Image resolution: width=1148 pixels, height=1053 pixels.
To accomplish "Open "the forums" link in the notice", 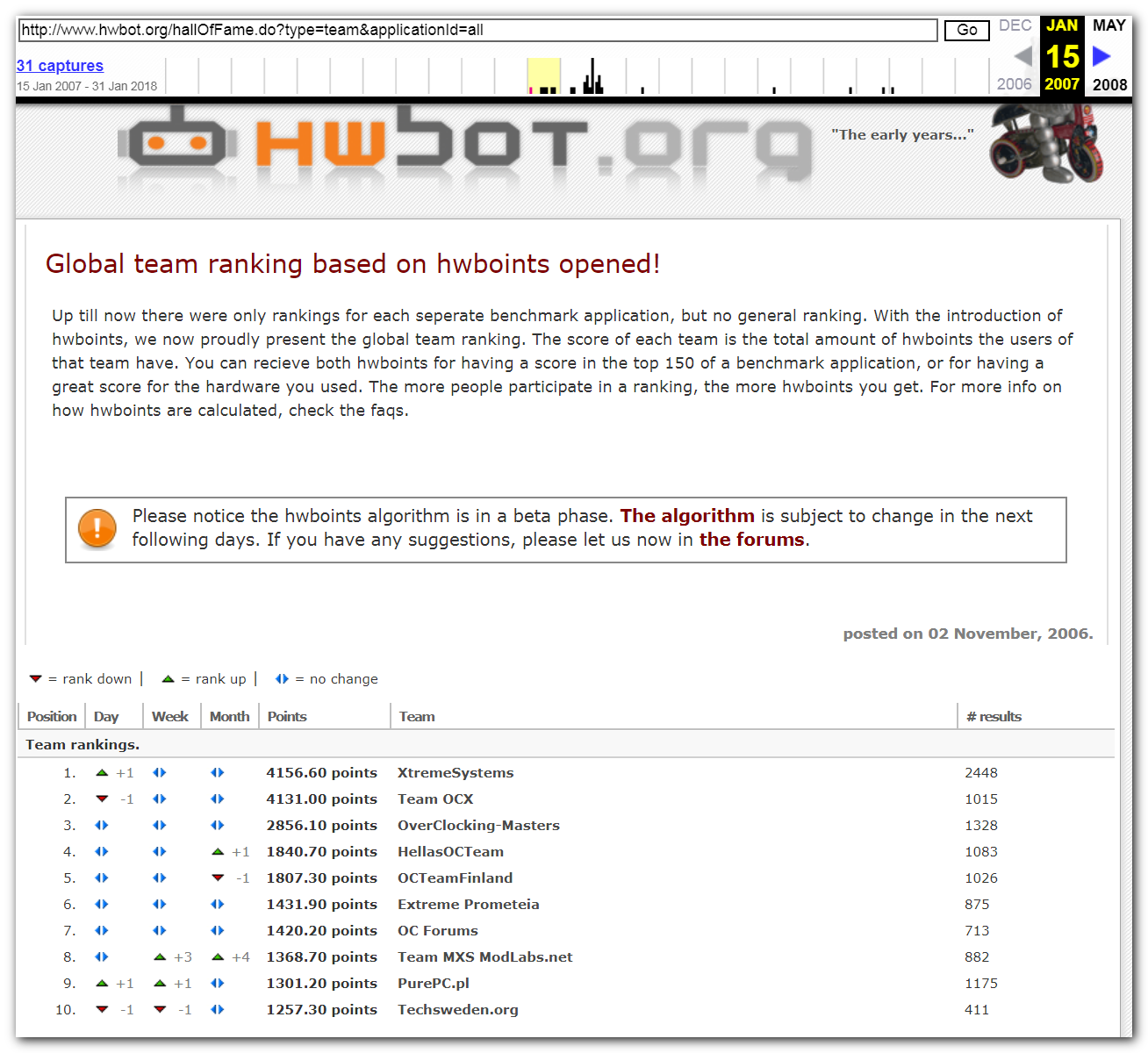I will tap(752, 540).
